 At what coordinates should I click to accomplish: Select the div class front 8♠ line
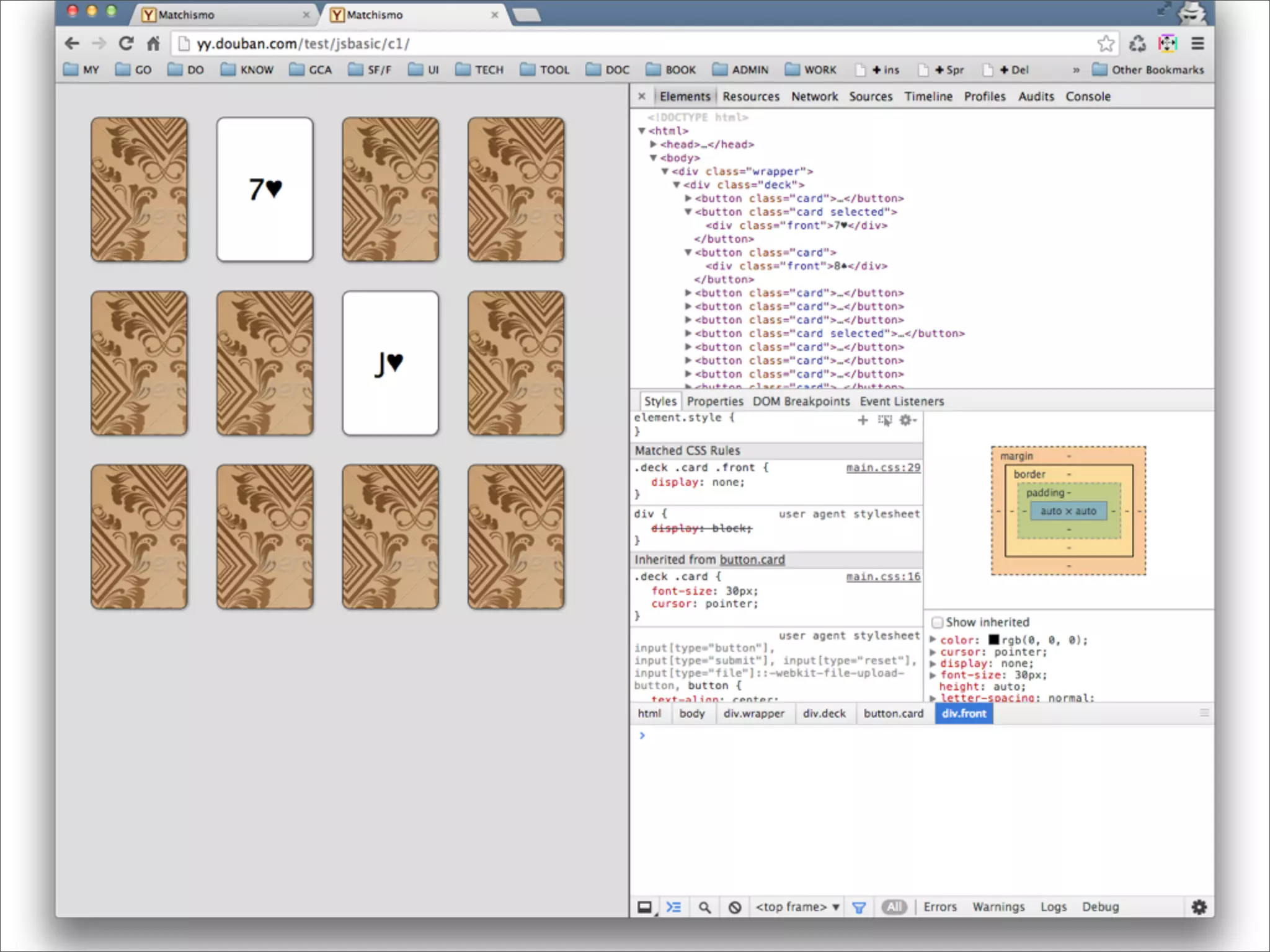[796, 266]
